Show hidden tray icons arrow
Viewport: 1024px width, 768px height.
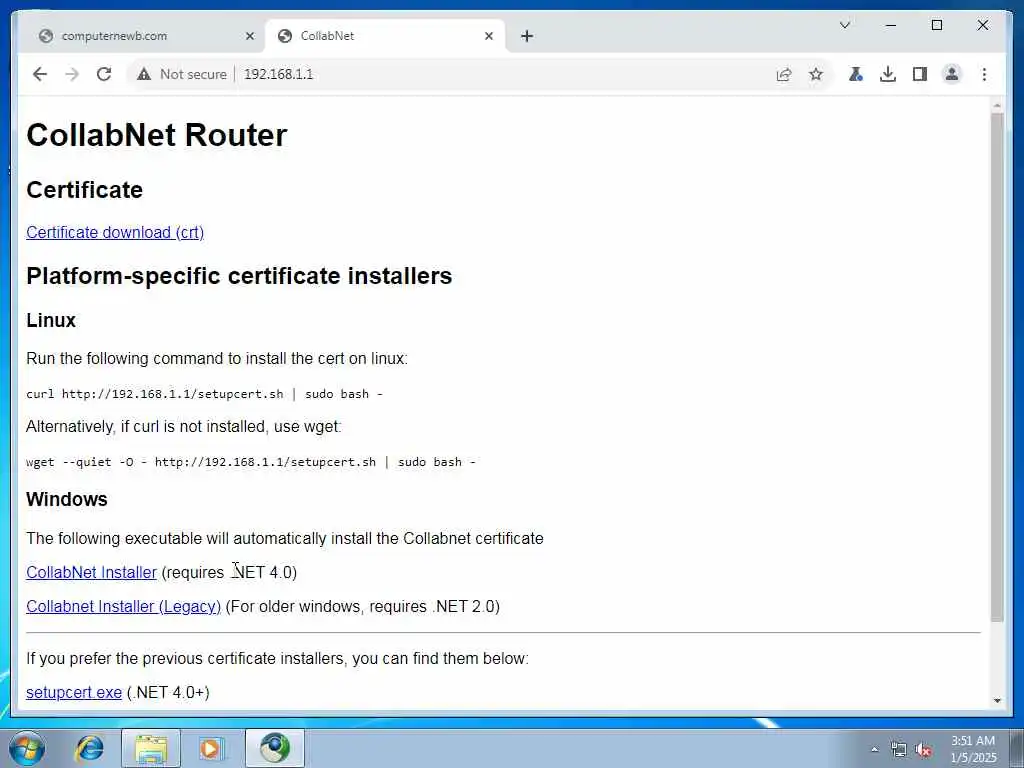click(874, 750)
